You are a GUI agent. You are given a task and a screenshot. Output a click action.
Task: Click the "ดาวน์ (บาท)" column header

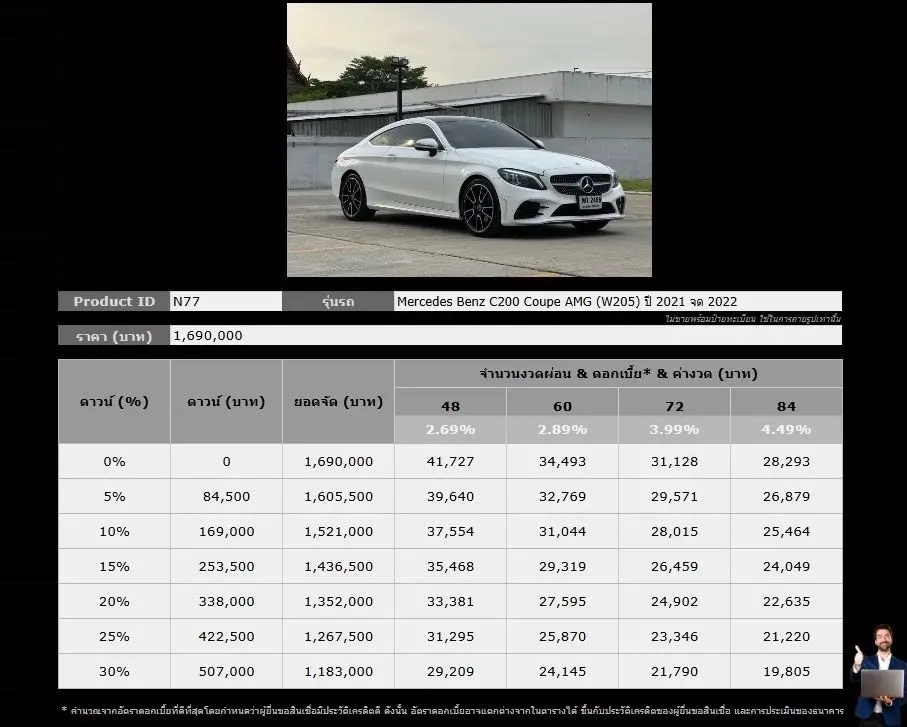[x=226, y=401]
